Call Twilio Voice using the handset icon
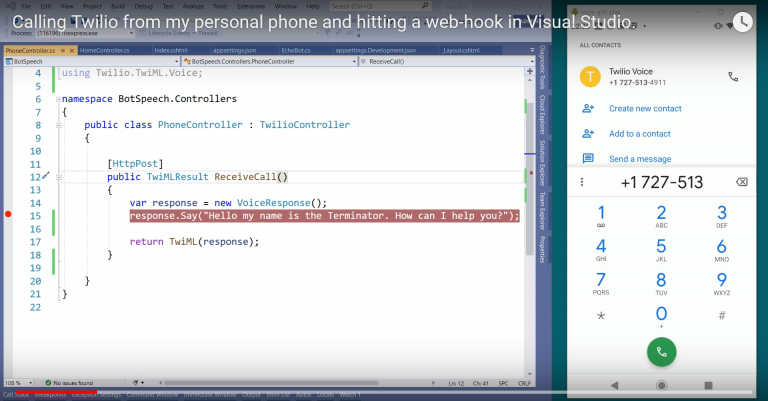768x401 pixels. click(733, 77)
